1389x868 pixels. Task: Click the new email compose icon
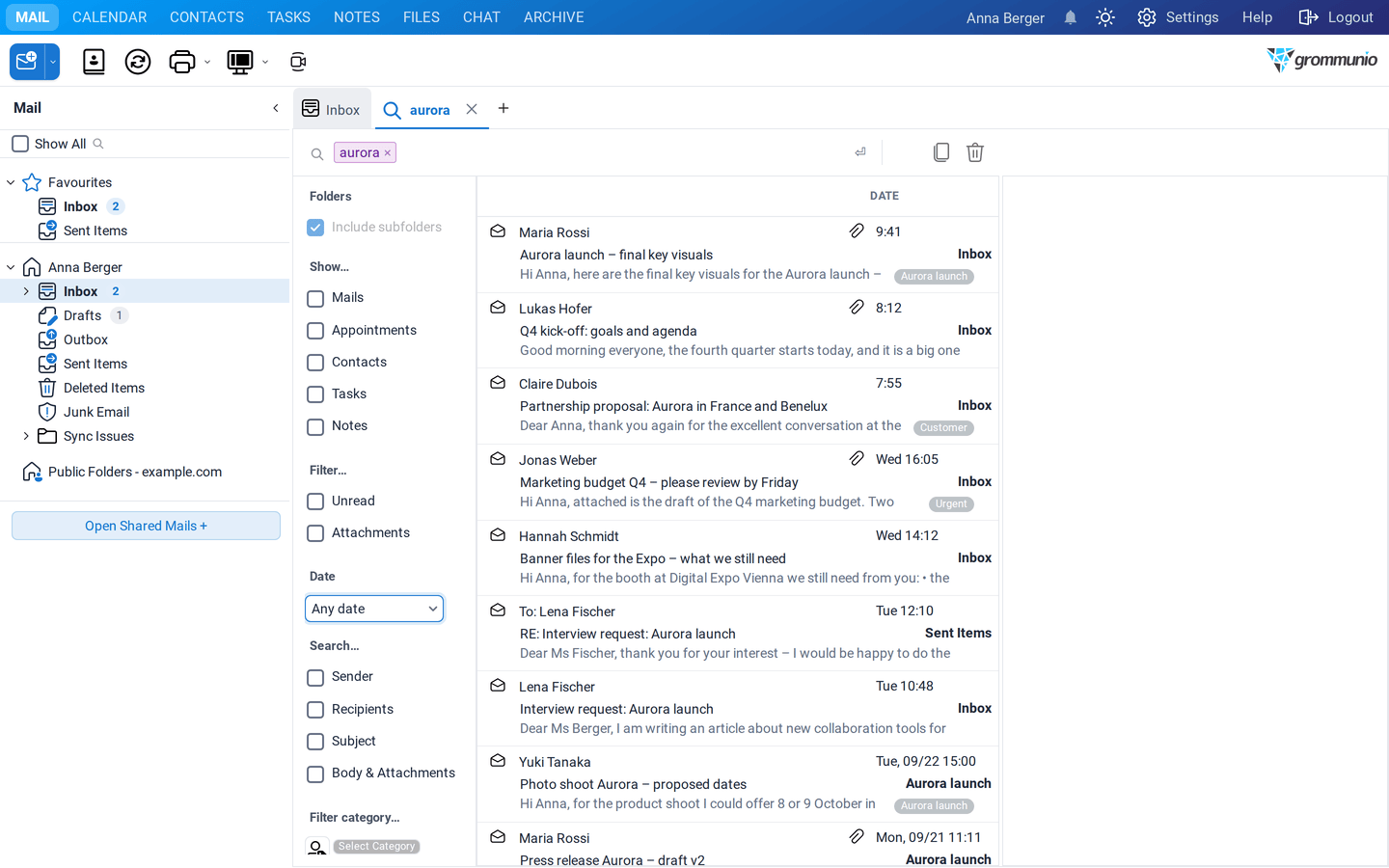pos(26,62)
